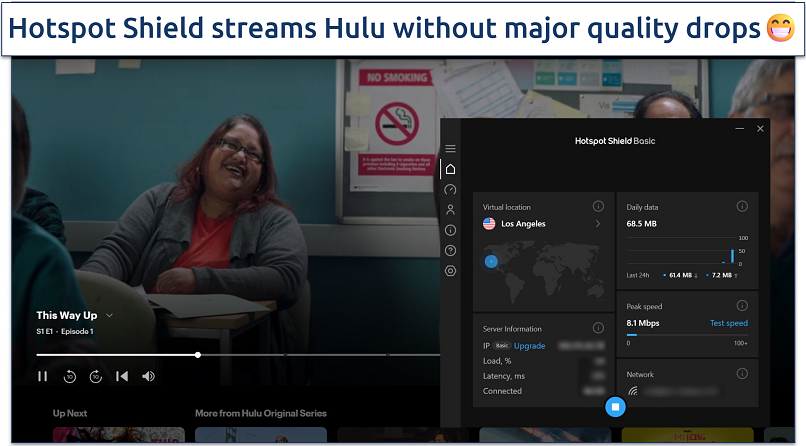806x446 pixels.
Task: Open the speed test gauge section
Action: pos(450,190)
